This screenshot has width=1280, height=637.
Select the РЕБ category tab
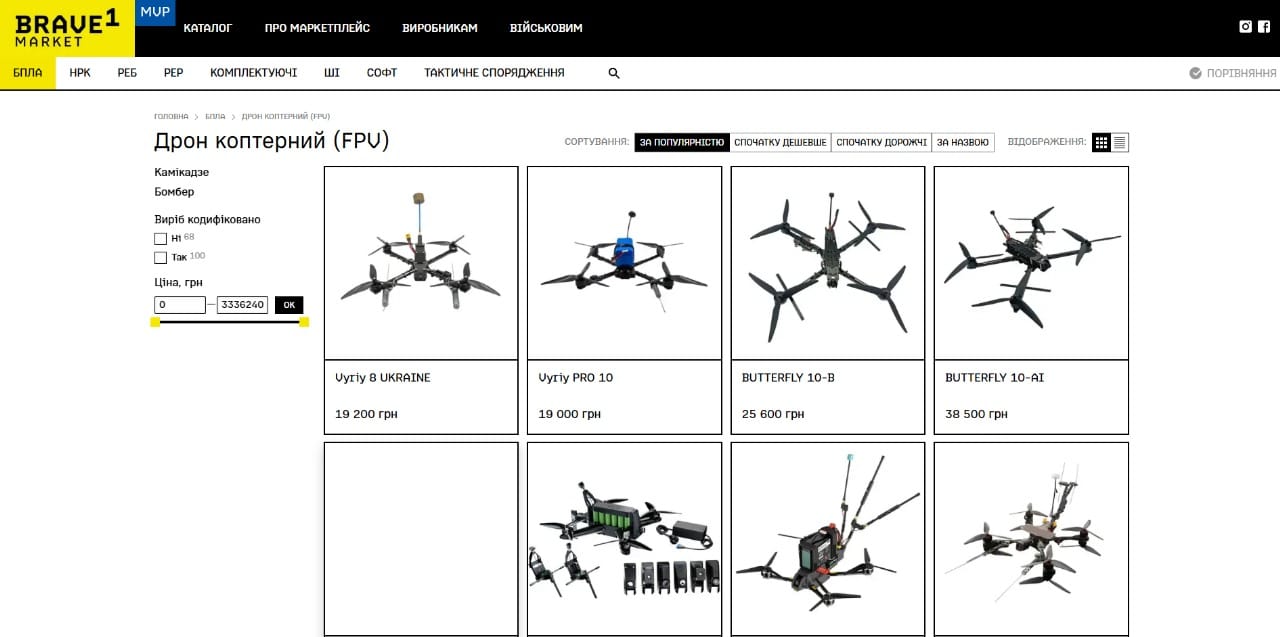(x=127, y=73)
